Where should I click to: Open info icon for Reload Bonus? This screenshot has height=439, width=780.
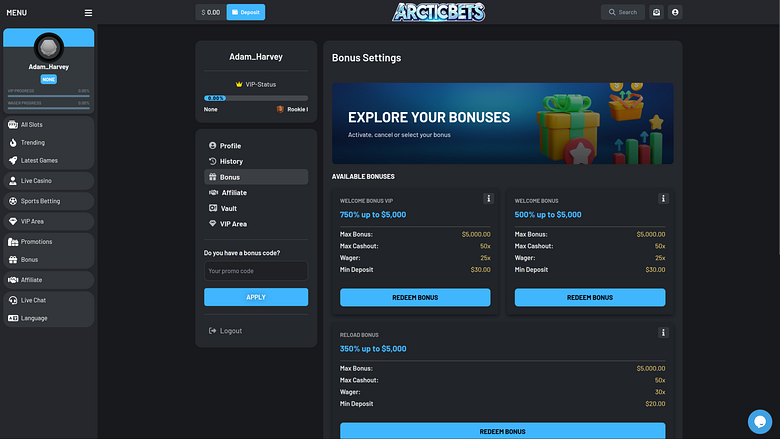coord(663,333)
